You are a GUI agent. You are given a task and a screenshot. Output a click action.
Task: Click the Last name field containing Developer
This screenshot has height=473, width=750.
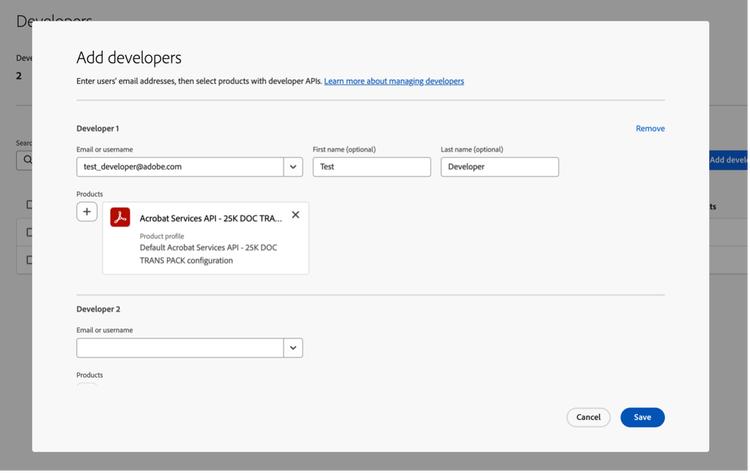coord(500,167)
